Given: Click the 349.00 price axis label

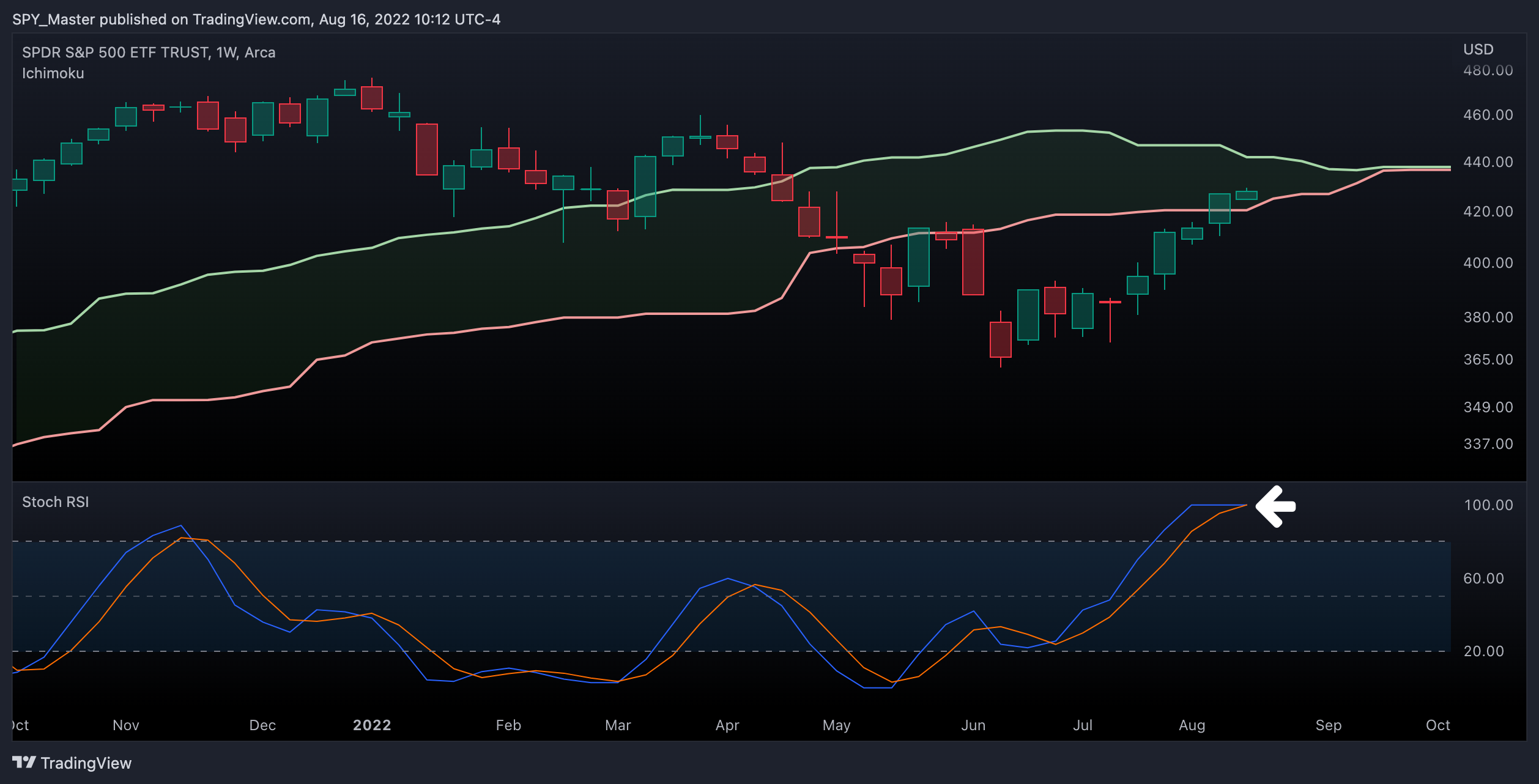Looking at the screenshot, I should [1488, 407].
